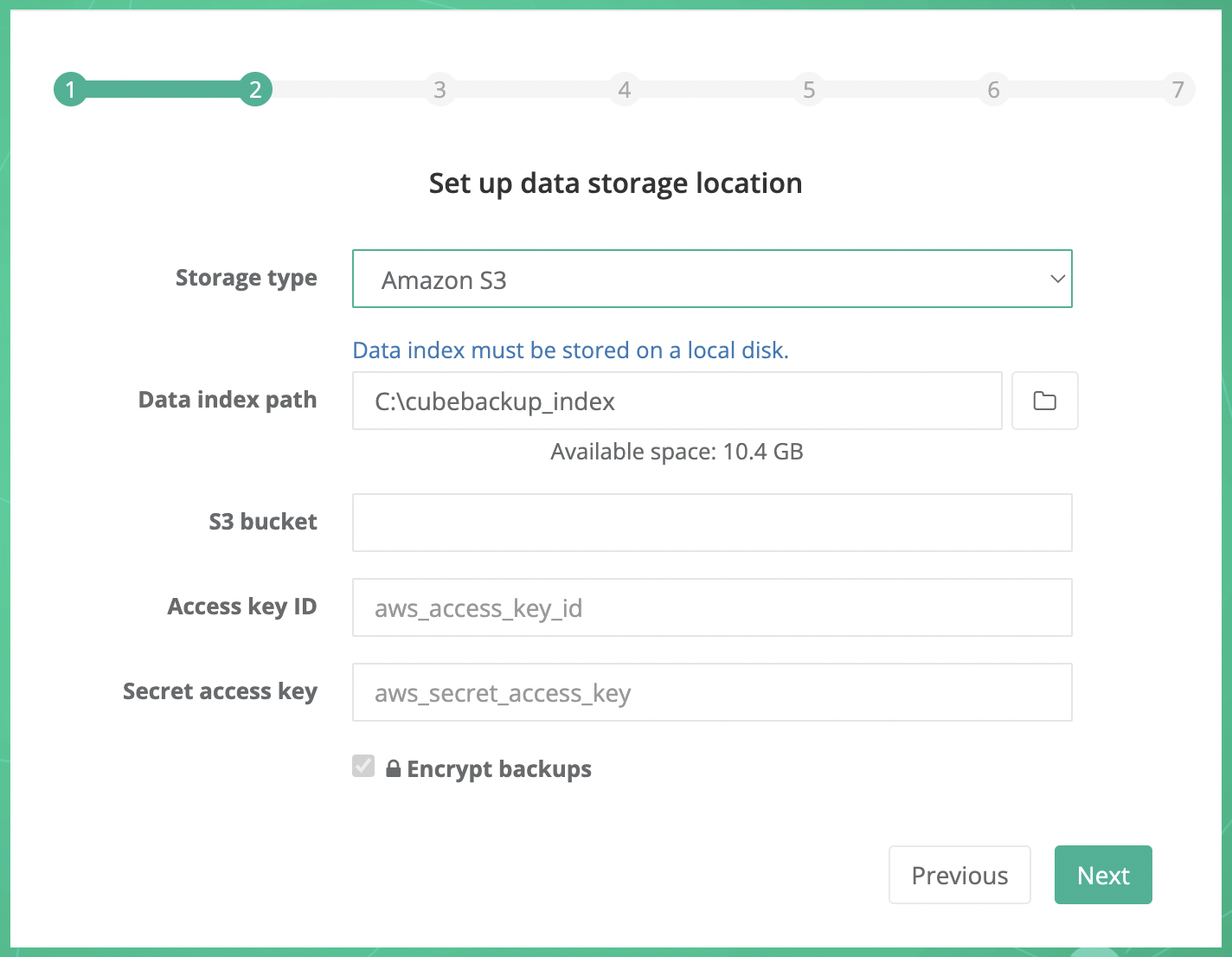Click the folder browse icon for data index path

click(x=1044, y=401)
